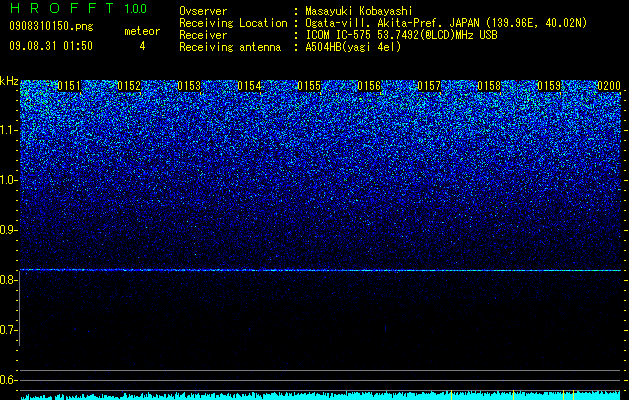Image resolution: width=629 pixels, height=400 pixels.
Task: Click the meteor count value 4
Action: pos(142,46)
